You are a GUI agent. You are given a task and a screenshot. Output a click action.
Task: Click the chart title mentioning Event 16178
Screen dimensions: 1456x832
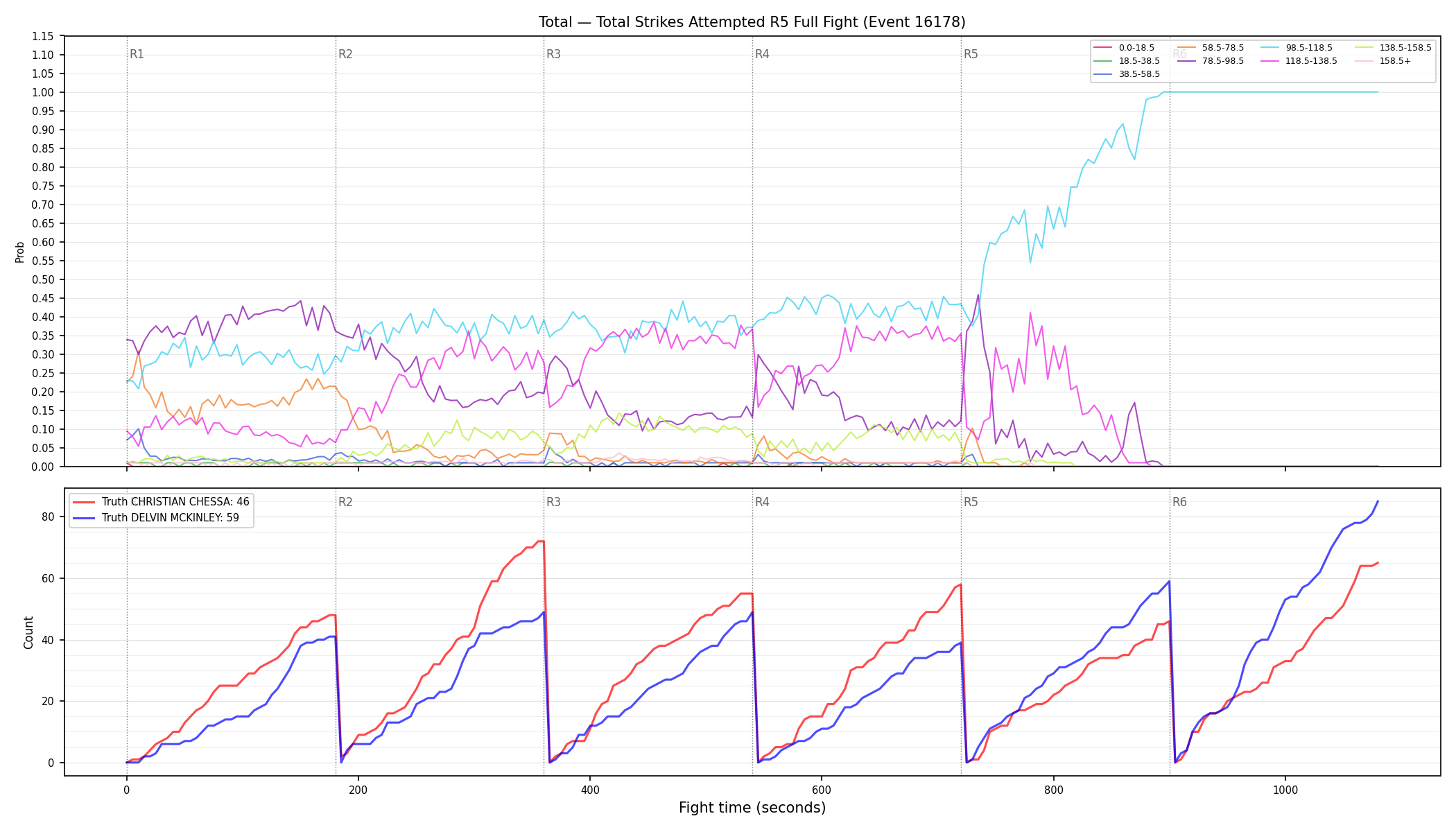[752, 22]
